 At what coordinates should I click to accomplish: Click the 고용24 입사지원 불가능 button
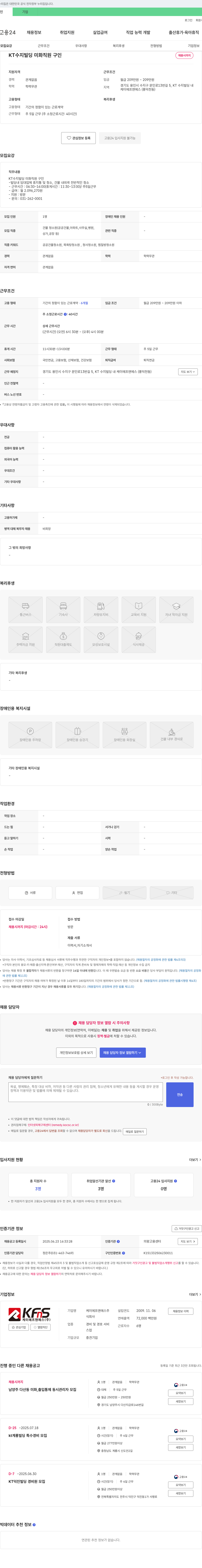click(120, 138)
